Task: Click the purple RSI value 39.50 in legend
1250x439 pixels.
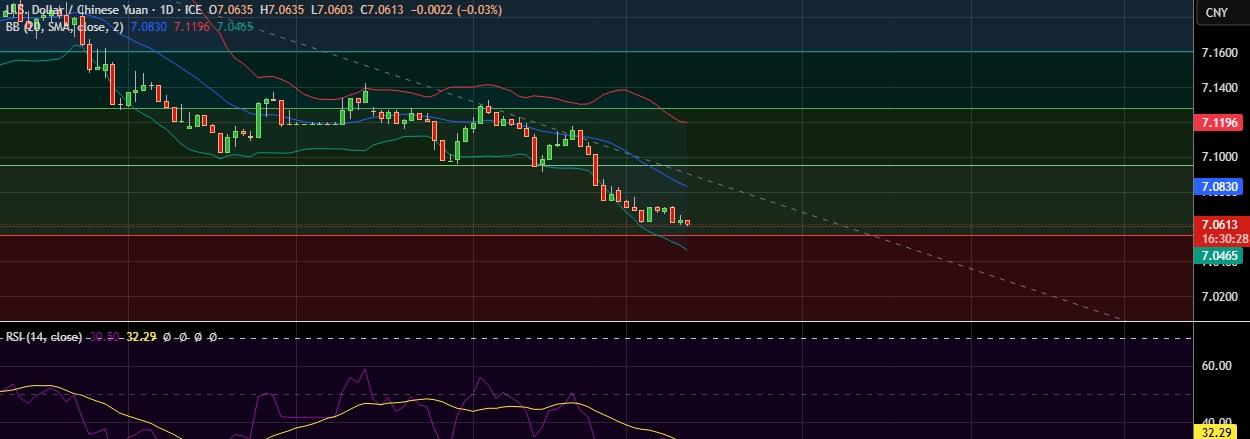Action: tap(105, 337)
